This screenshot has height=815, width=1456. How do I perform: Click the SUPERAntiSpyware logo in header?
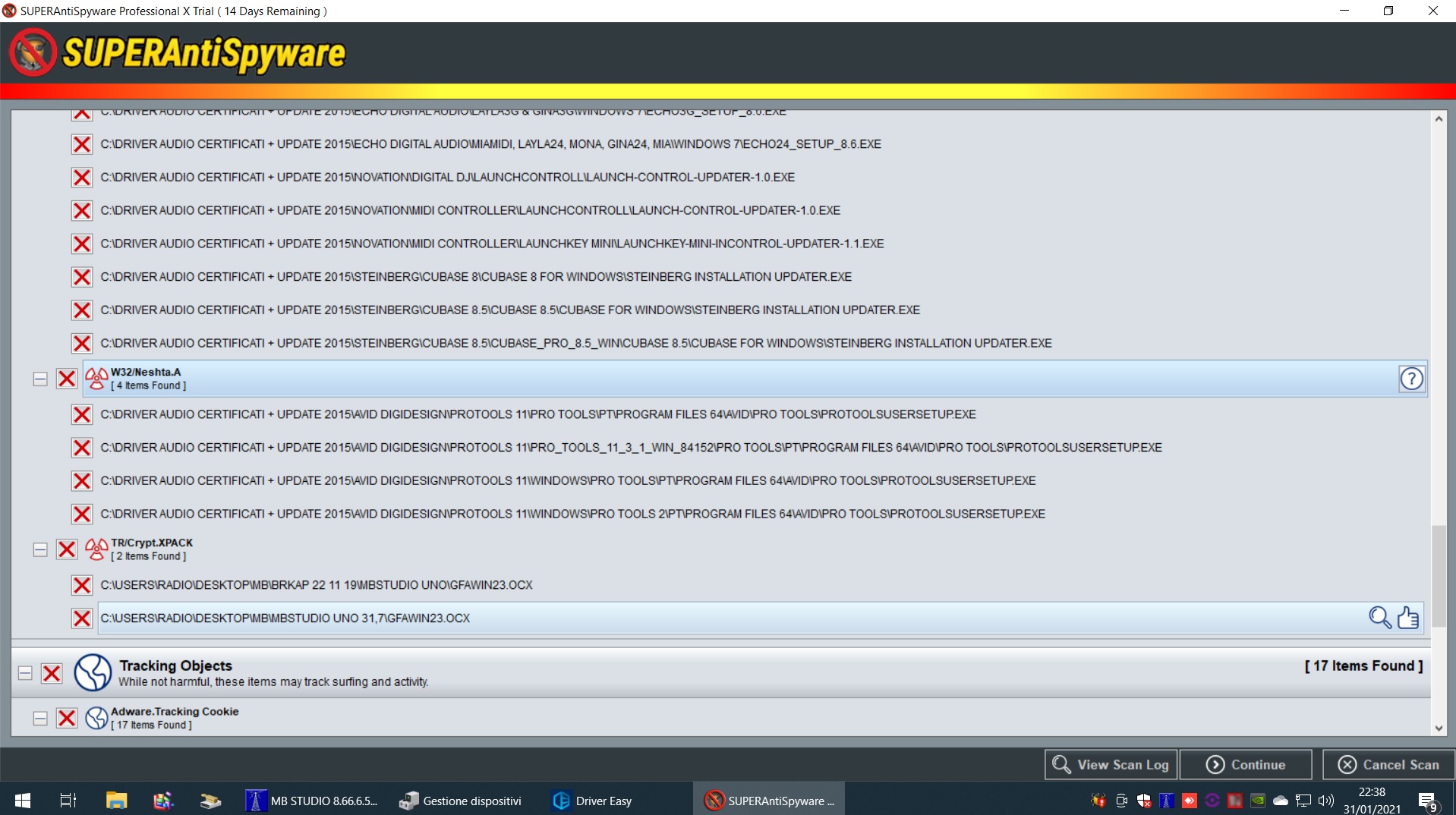coord(178,52)
